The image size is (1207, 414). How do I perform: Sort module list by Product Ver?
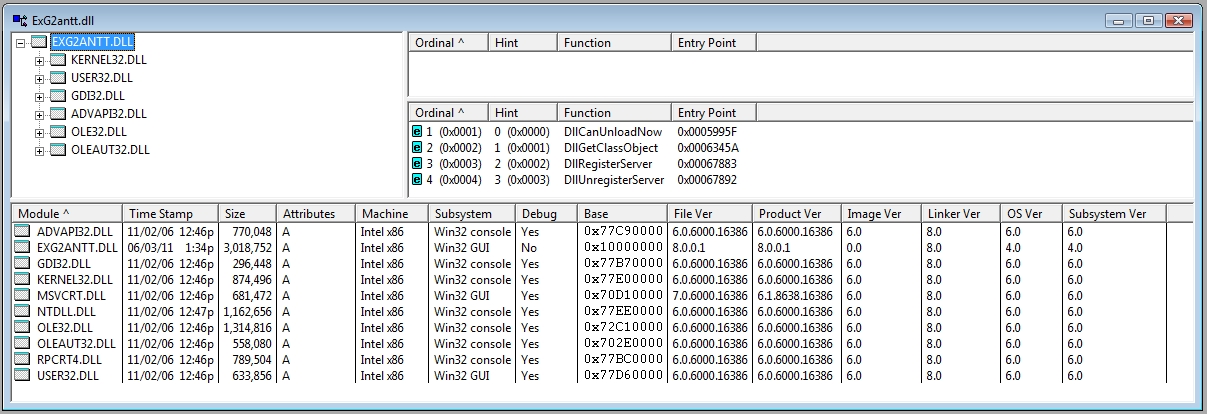click(796, 214)
